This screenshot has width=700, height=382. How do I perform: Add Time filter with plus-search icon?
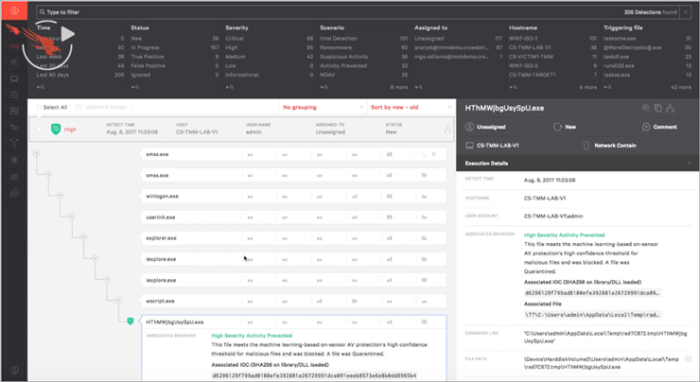click(x=41, y=87)
